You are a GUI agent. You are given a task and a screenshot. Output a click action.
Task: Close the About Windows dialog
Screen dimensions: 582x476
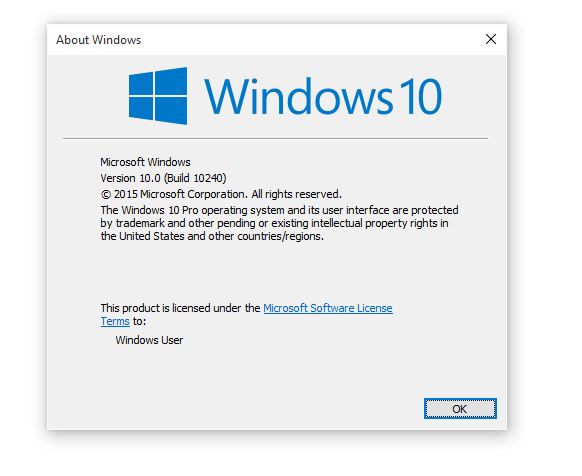(x=491, y=39)
